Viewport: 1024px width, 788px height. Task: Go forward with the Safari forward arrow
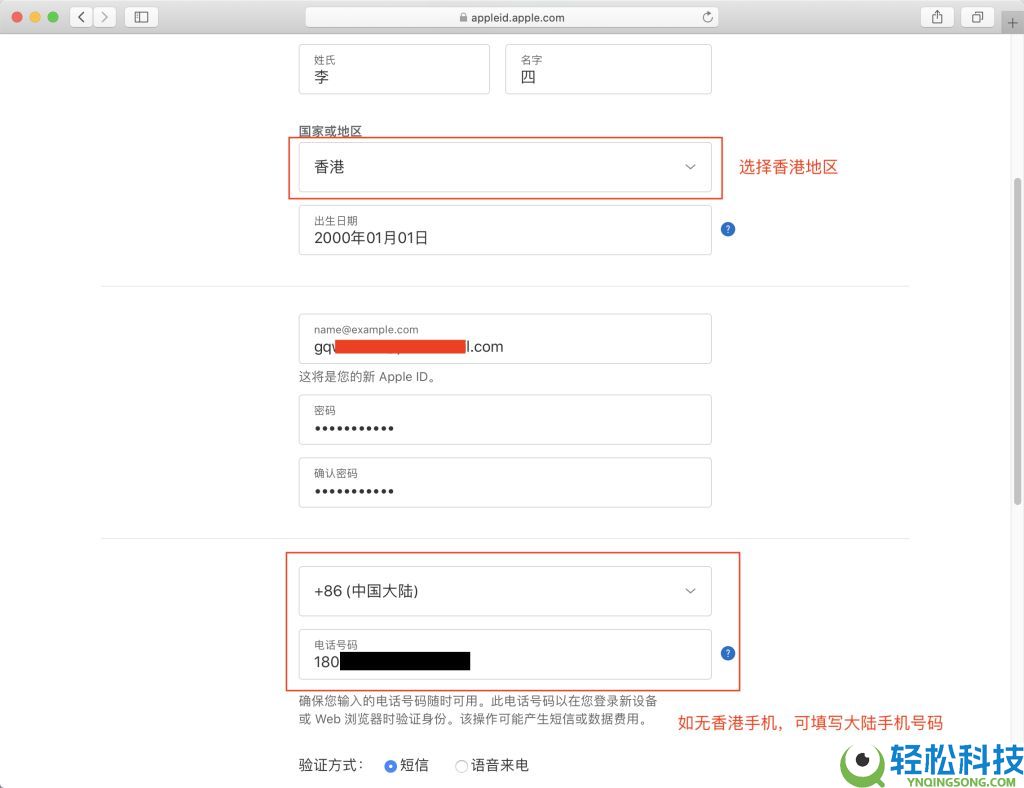[x=104, y=17]
